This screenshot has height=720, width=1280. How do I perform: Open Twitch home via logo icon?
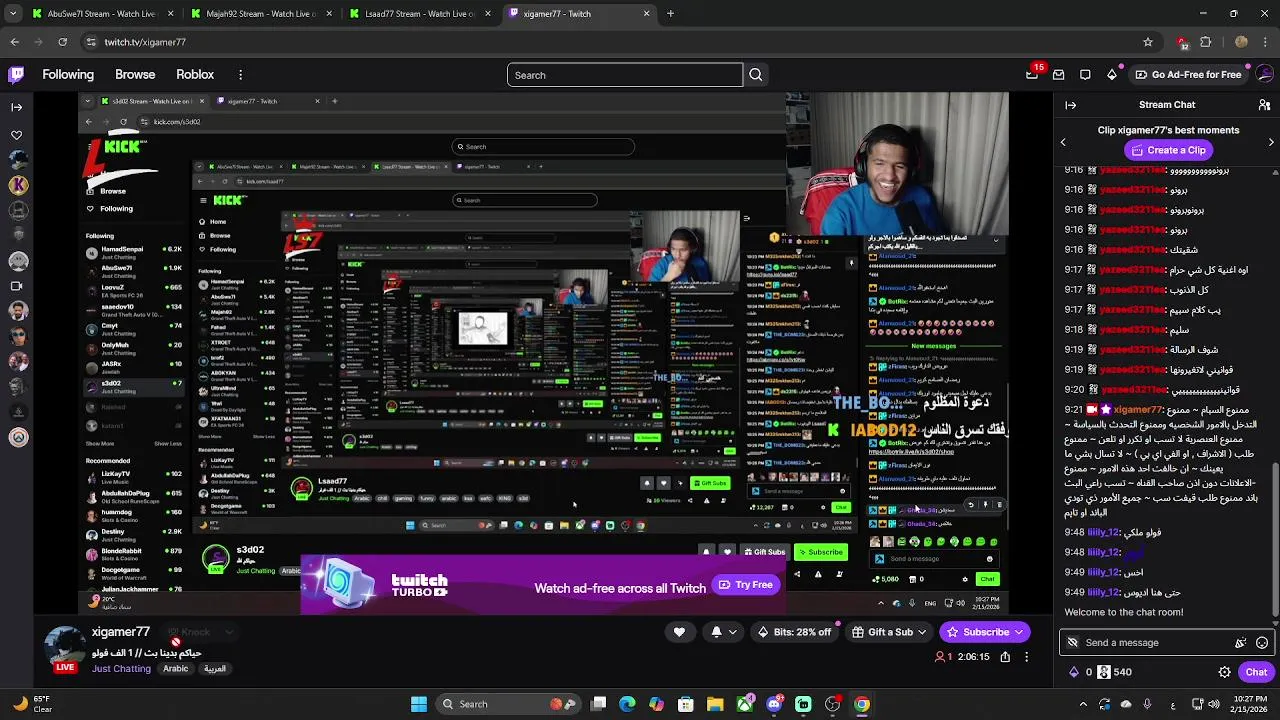point(16,74)
